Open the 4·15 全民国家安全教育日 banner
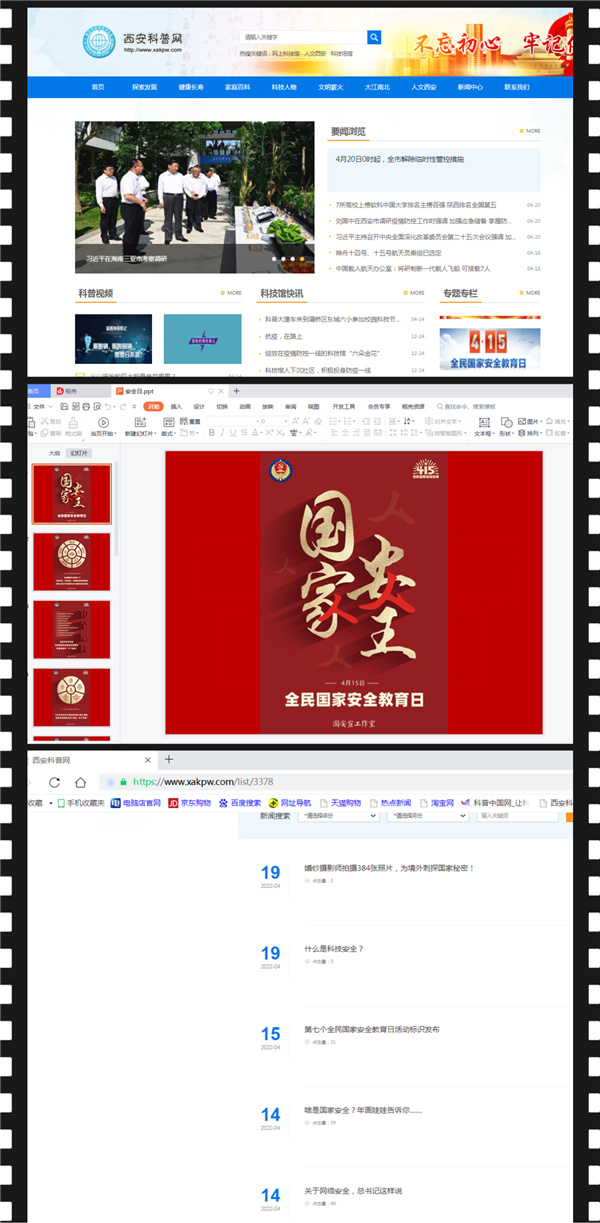This screenshot has width=600, height=1223. click(x=489, y=350)
